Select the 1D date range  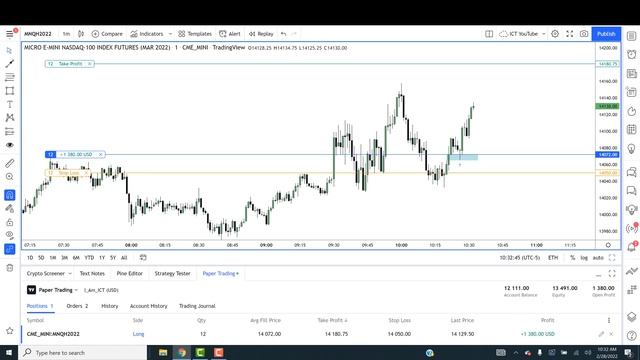(30, 258)
